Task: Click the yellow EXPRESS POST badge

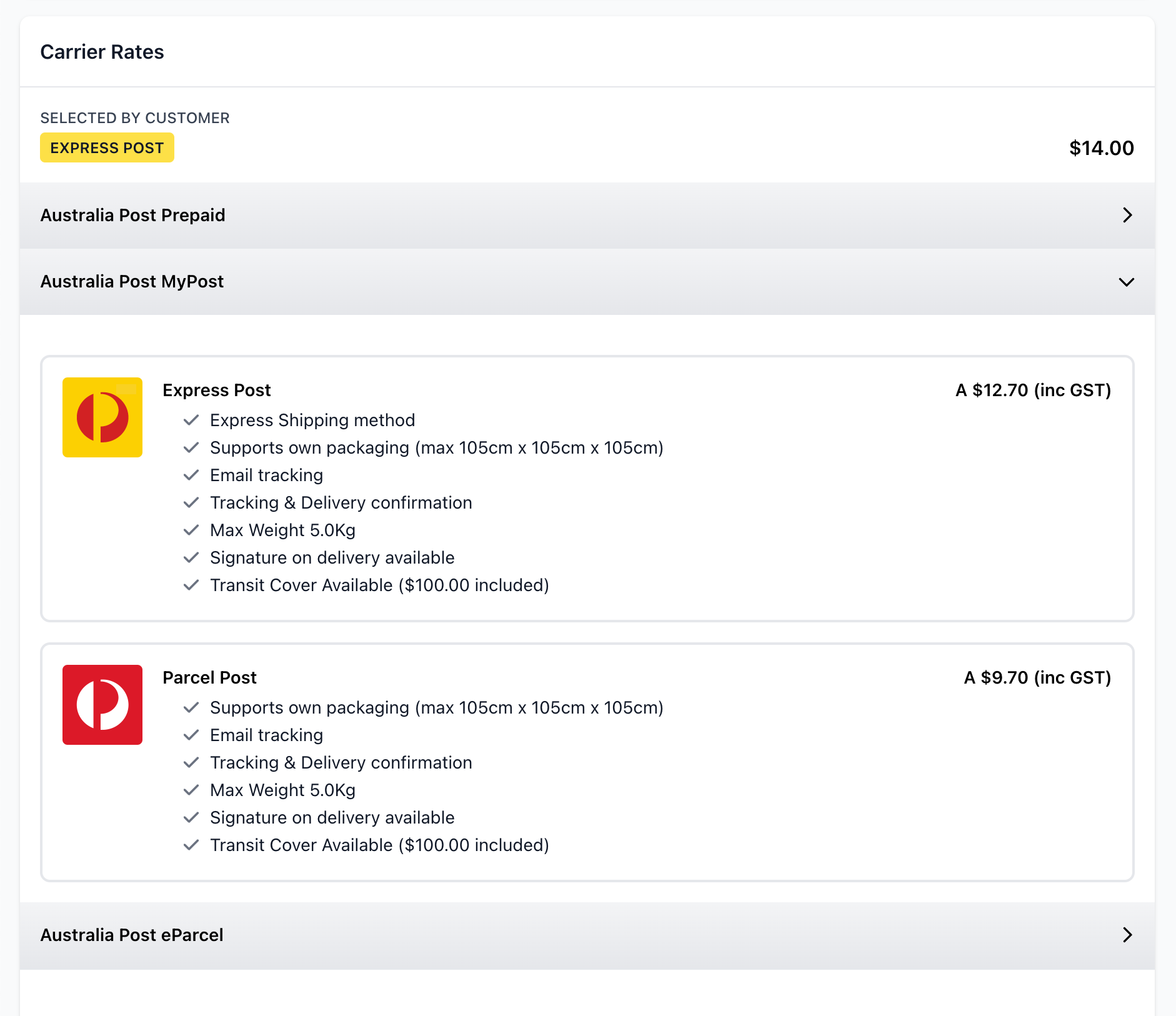Action: (107, 148)
